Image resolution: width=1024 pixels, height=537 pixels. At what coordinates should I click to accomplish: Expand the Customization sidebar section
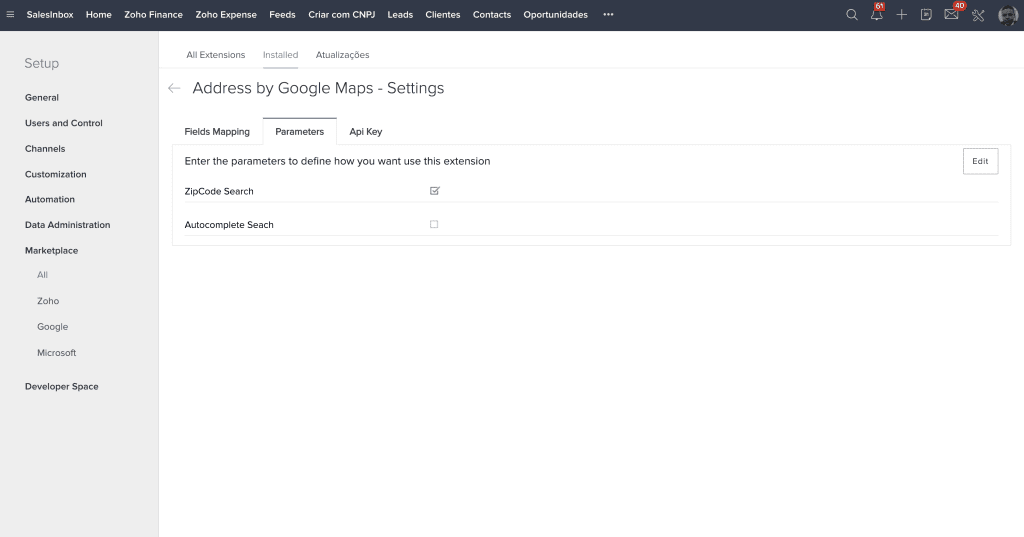56,174
